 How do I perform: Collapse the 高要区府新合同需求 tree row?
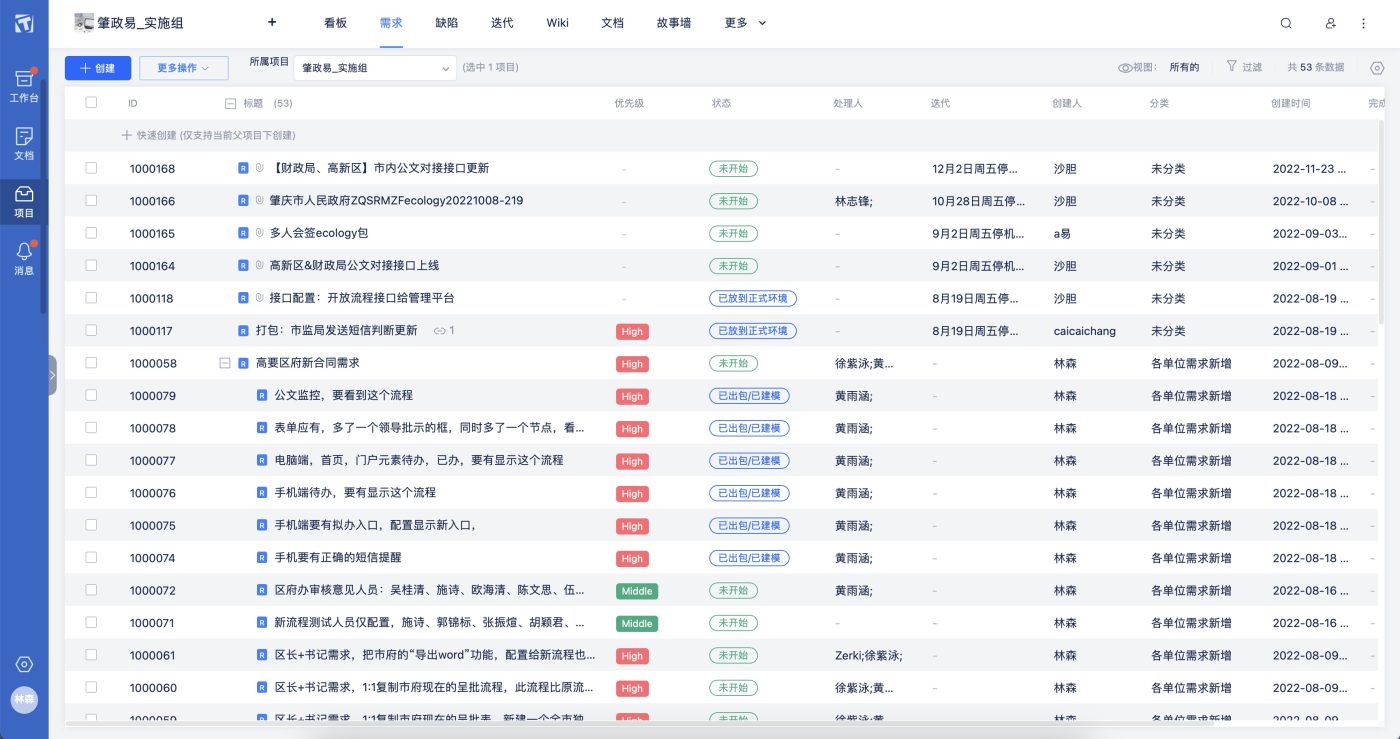(225, 363)
